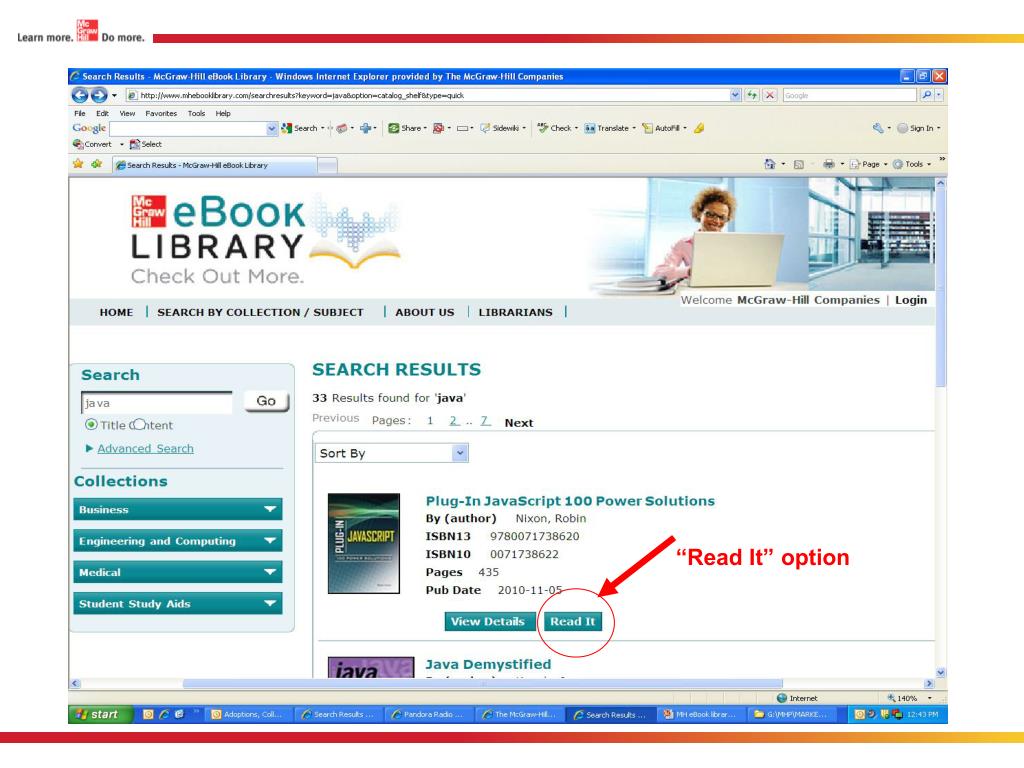The image size is (1024, 768).
Task: Click the highlighter pen icon in Google toolbar
Action: coord(699,128)
